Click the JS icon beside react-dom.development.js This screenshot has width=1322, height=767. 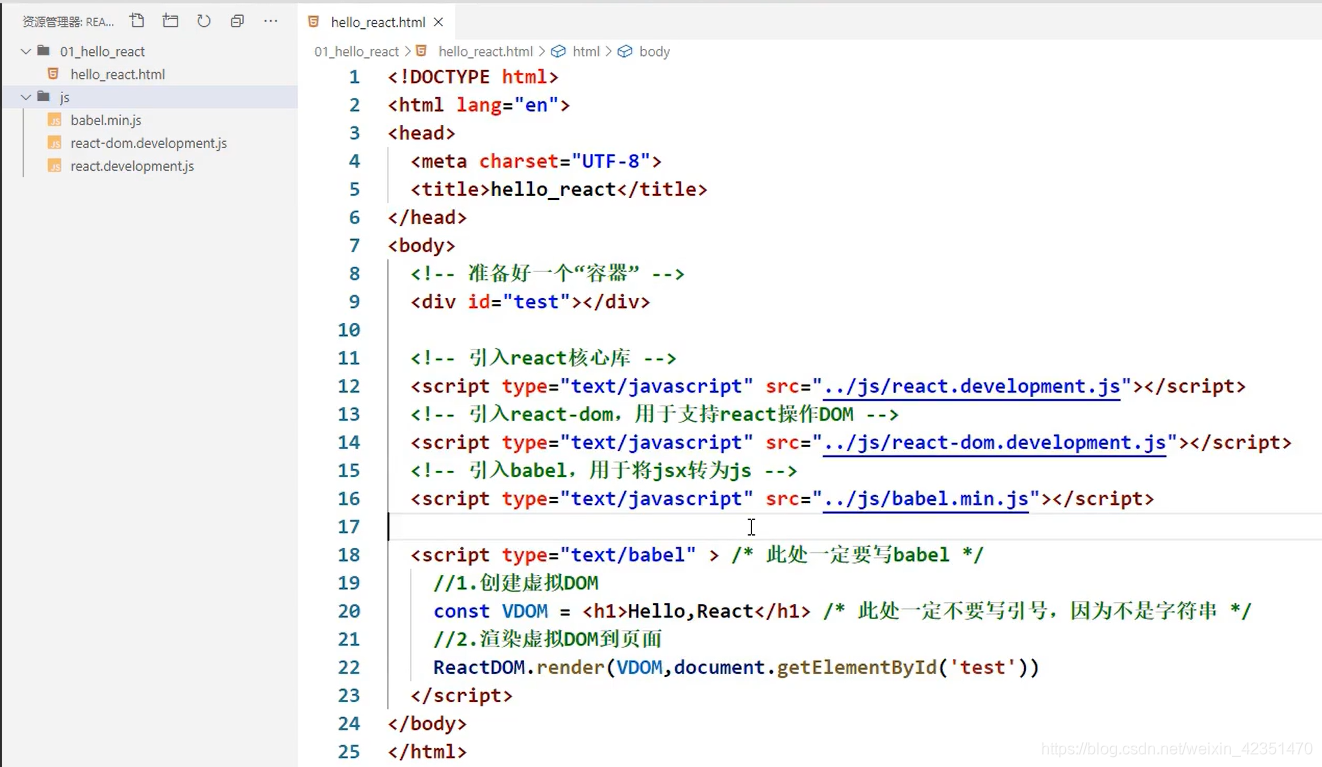[54, 143]
